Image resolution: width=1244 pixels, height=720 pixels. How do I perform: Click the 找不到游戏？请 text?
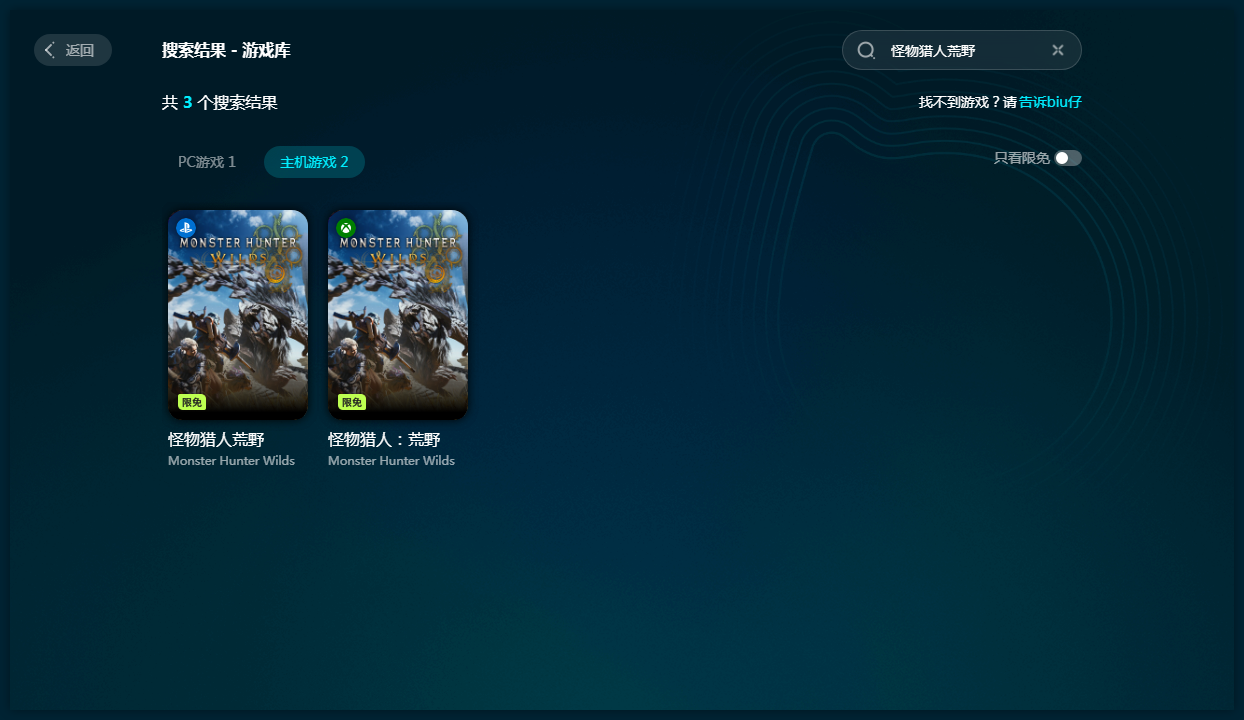pos(967,102)
